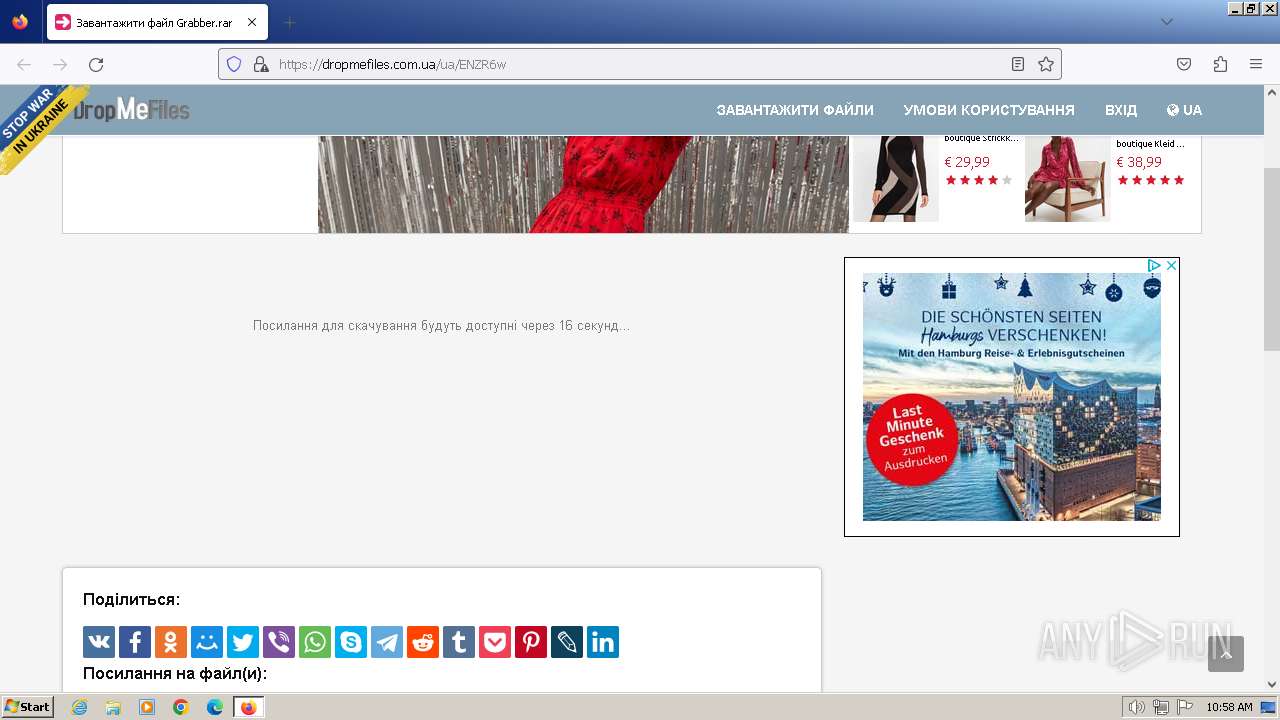Save link to Pocket share icon
The height and width of the screenshot is (720, 1280).
click(495, 642)
